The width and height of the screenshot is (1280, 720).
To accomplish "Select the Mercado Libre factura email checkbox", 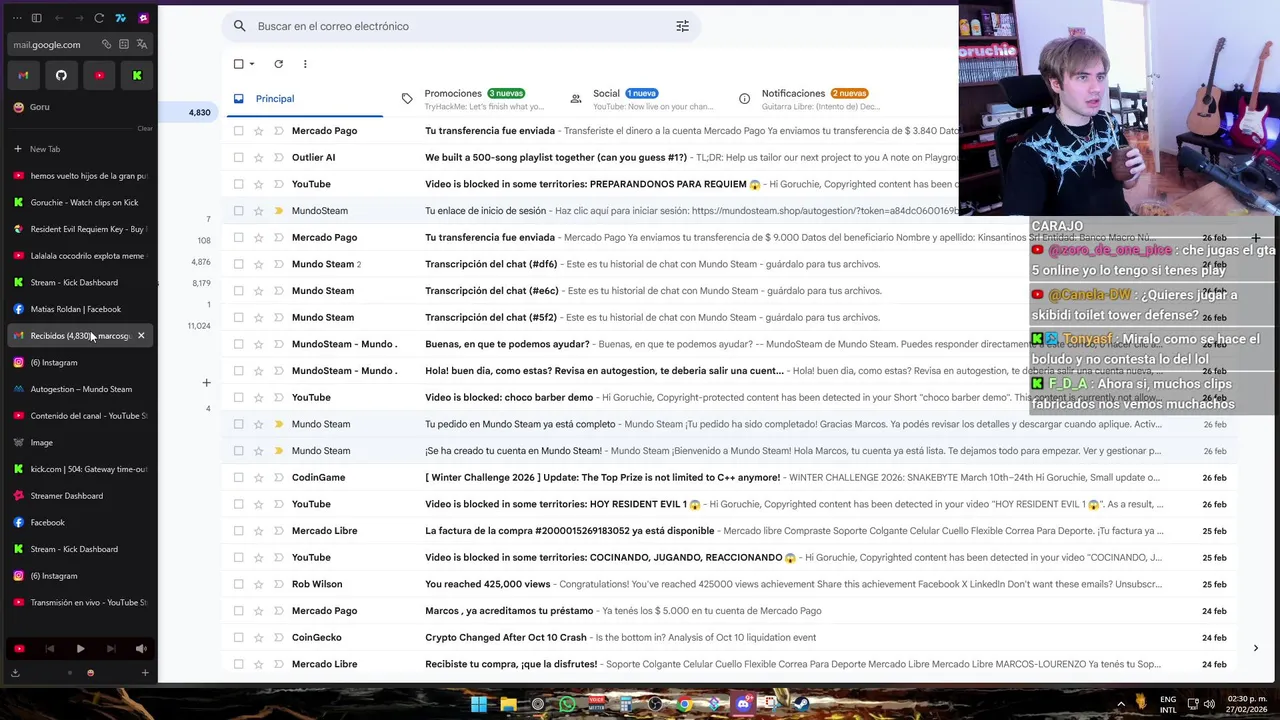I will pos(238,531).
